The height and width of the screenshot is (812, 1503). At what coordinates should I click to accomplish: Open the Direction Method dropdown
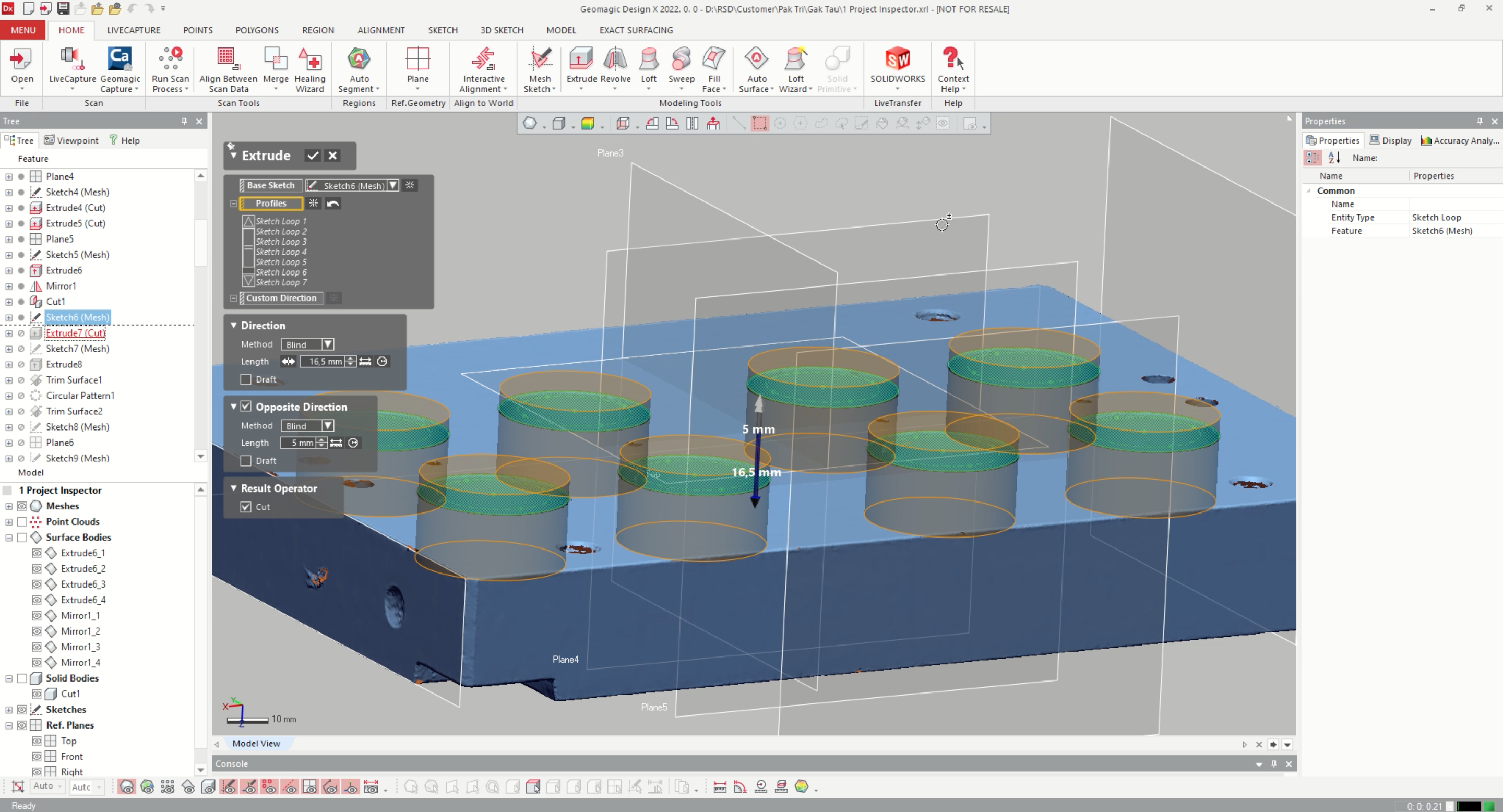(328, 345)
